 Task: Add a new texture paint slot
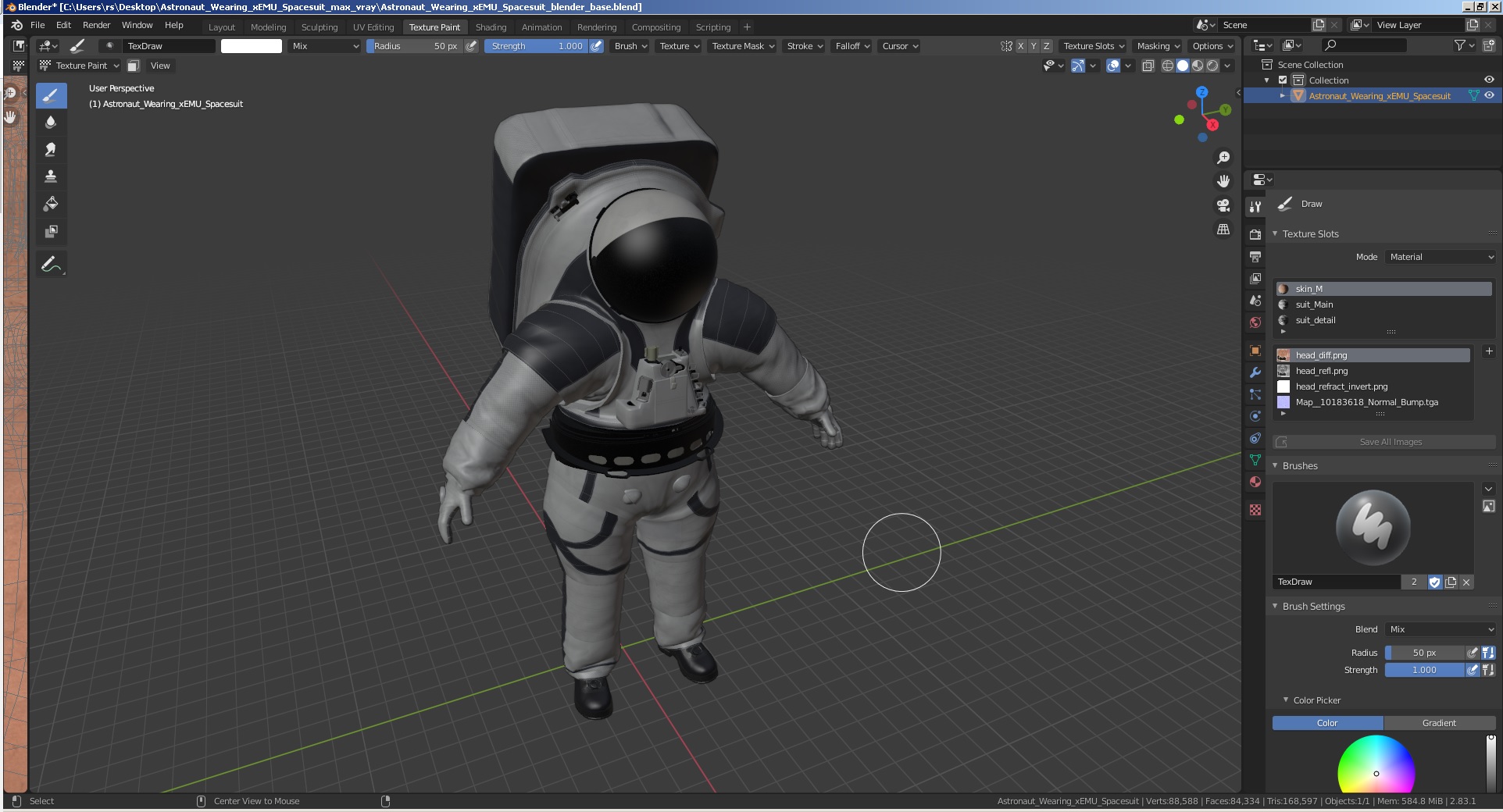tap(1488, 351)
